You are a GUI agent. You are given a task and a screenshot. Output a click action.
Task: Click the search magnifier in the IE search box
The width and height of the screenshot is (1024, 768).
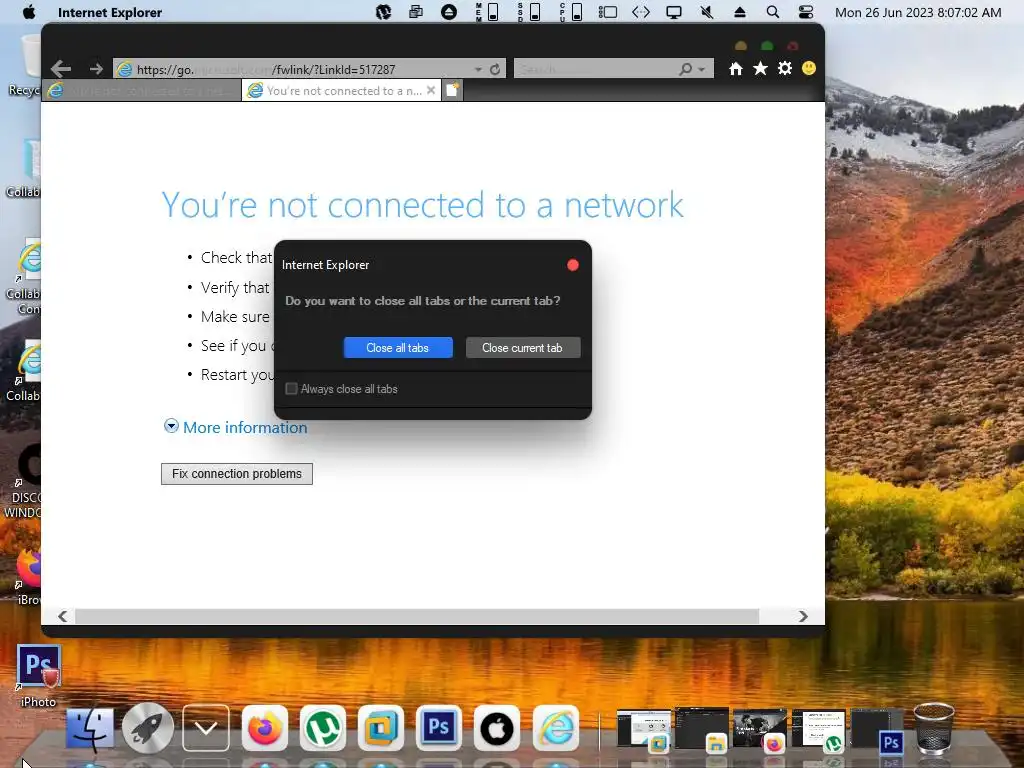click(686, 69)
